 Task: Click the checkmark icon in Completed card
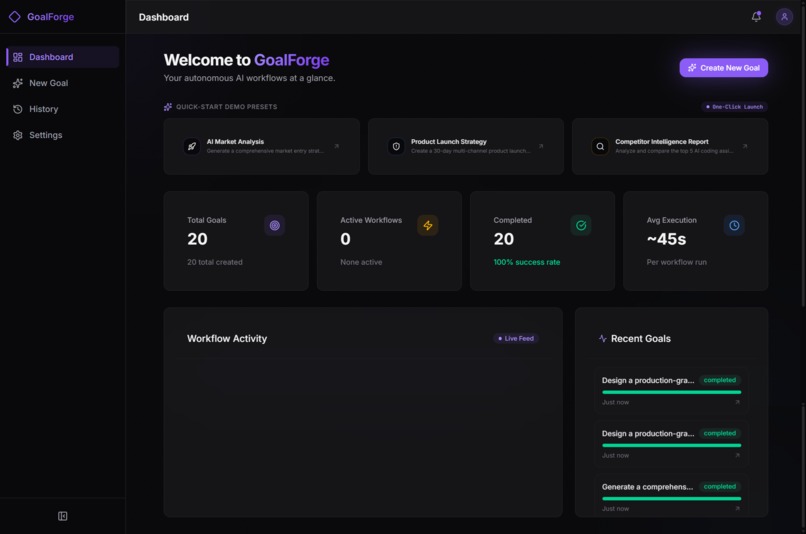click(581, 225)
